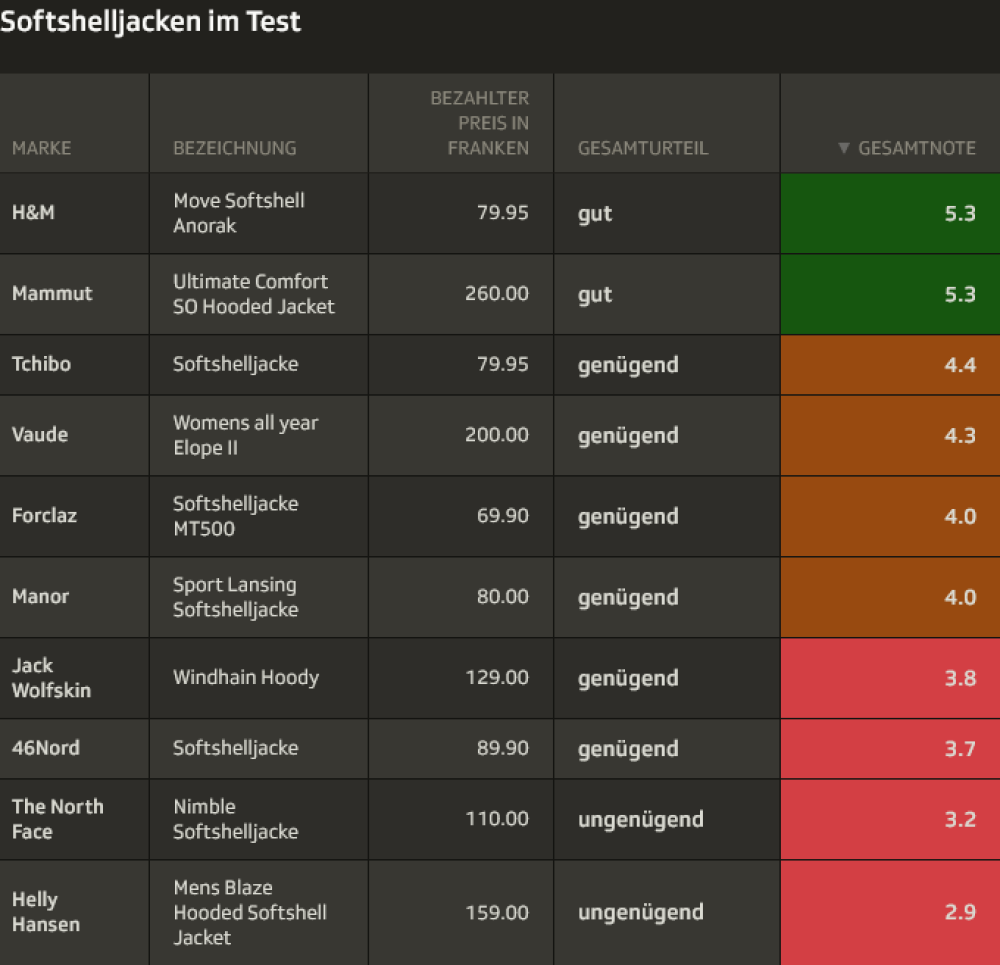Click Mens Blaze Hooded Softshell Jacket
1000x965 pixels.
click(x=250, y=912)
